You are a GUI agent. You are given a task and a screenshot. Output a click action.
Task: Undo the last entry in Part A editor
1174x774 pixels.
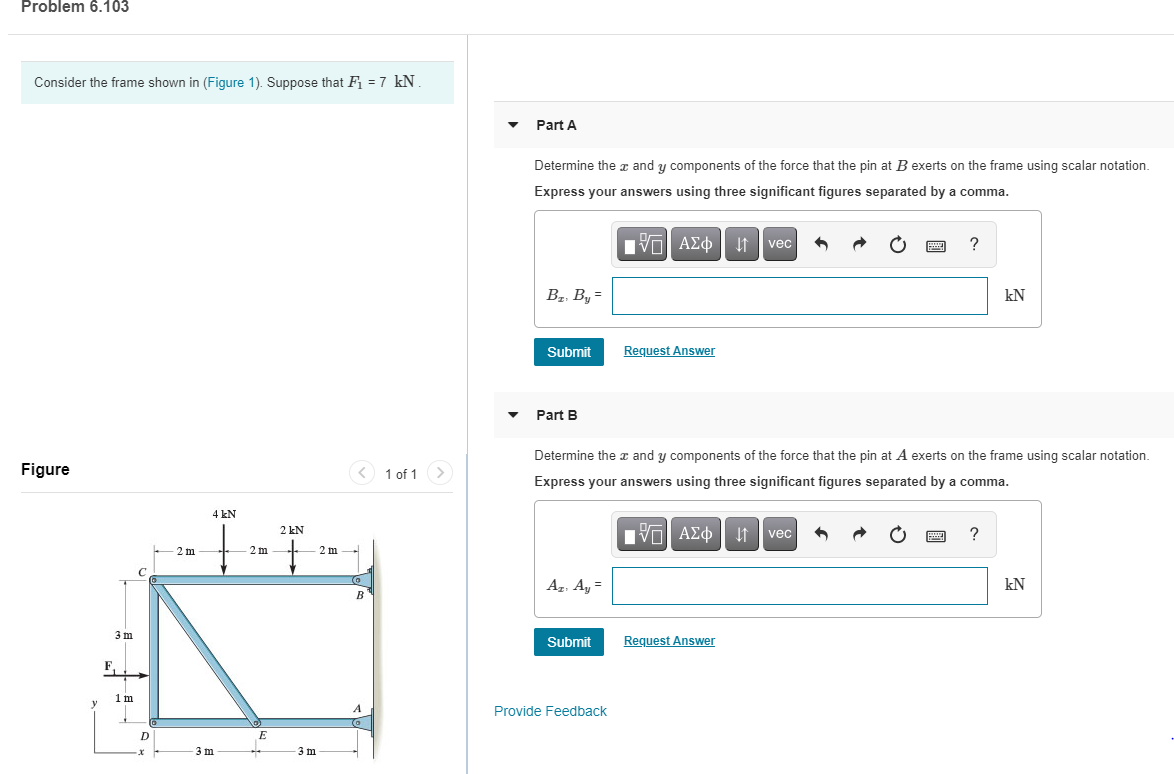click(820, 243)
